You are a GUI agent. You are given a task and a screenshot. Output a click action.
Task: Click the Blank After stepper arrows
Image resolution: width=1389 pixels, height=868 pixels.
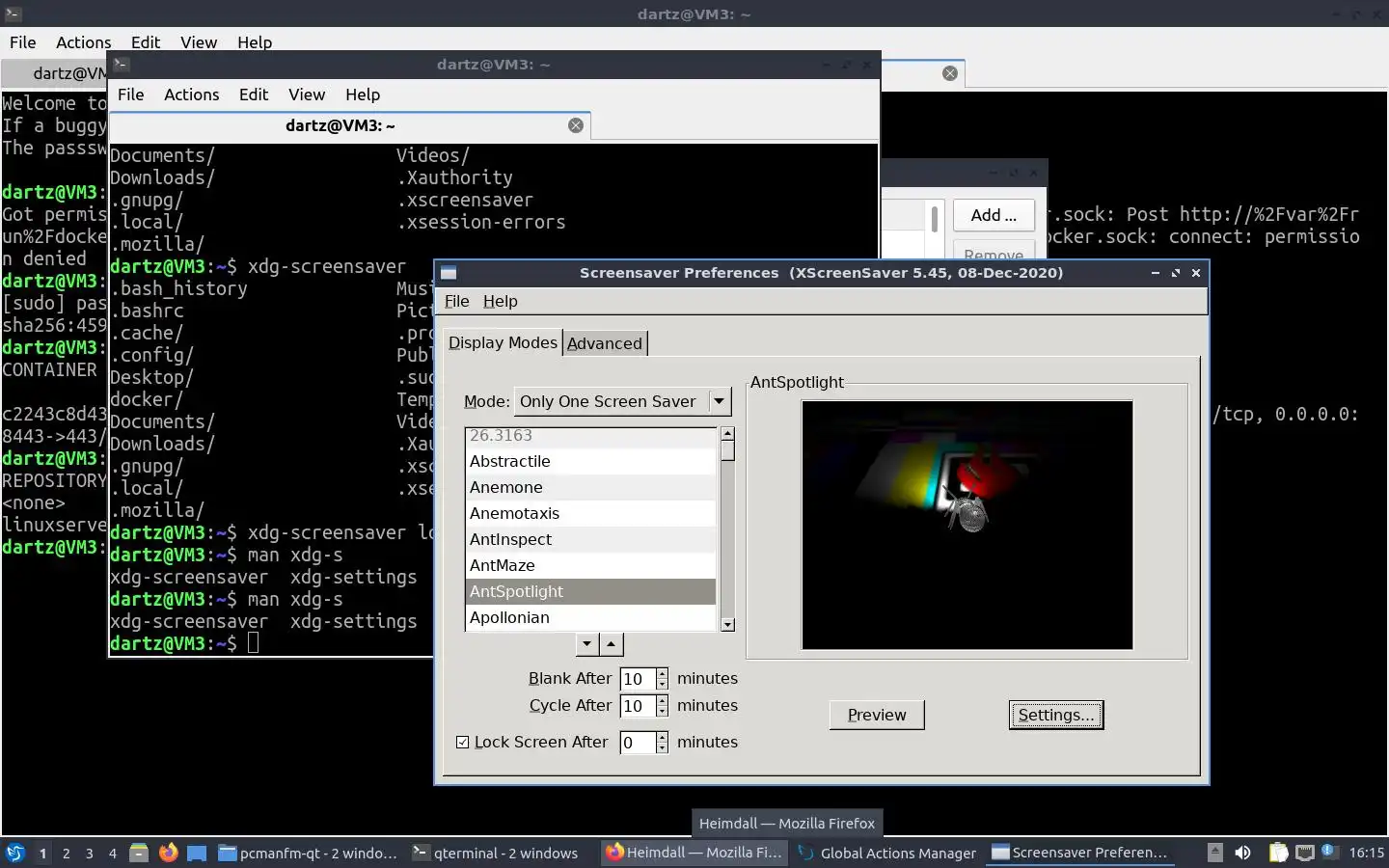pos(662,679)
